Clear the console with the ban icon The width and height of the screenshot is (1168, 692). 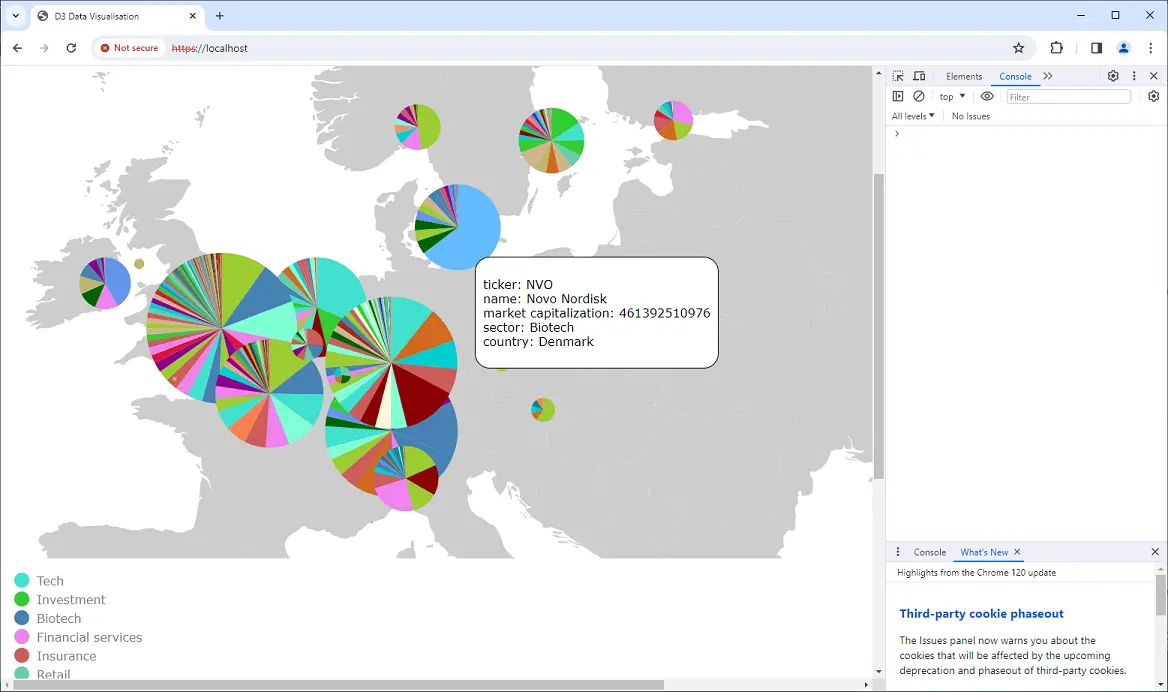coord(919,97)
